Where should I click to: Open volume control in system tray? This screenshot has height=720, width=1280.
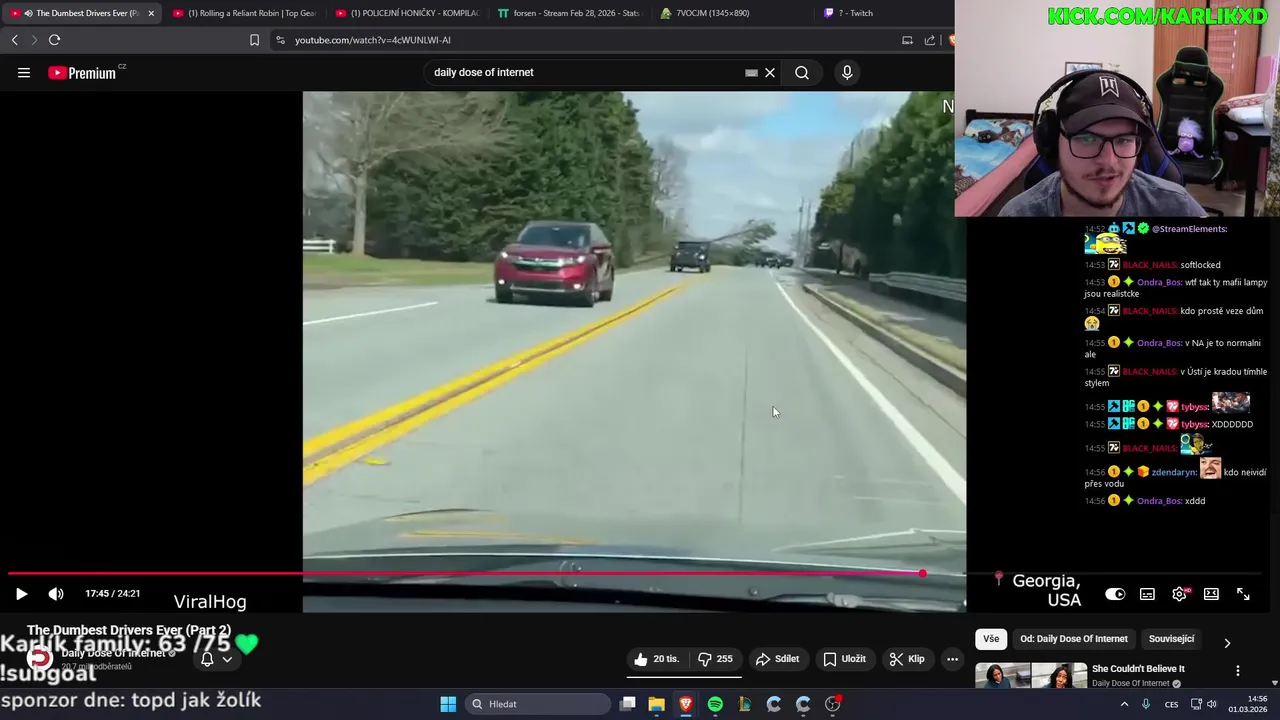[1213, 704]
